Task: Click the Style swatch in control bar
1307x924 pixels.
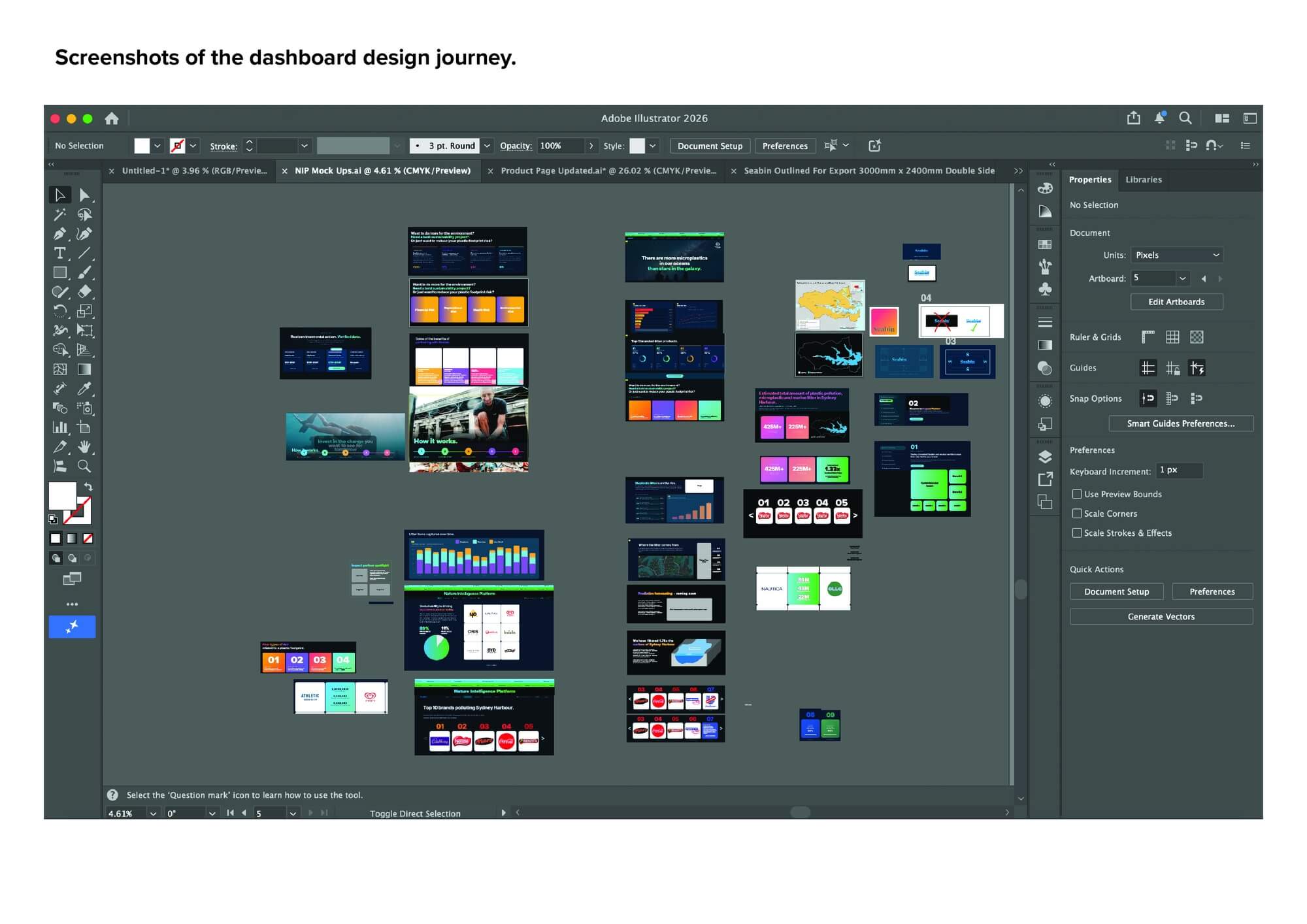Action: [x=637, y=146]
